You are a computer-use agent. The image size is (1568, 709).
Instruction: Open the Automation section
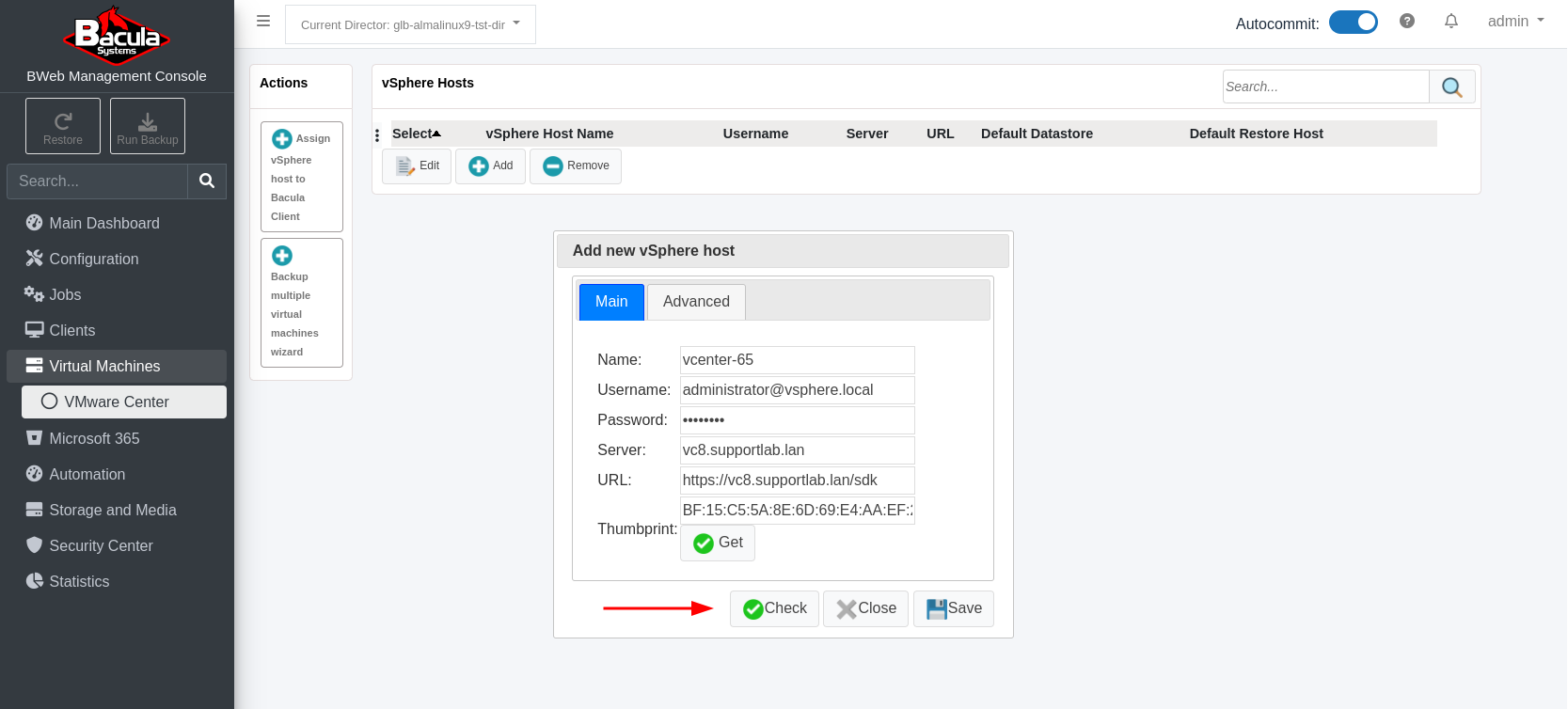pyautogui.click(x=117, y=474)
